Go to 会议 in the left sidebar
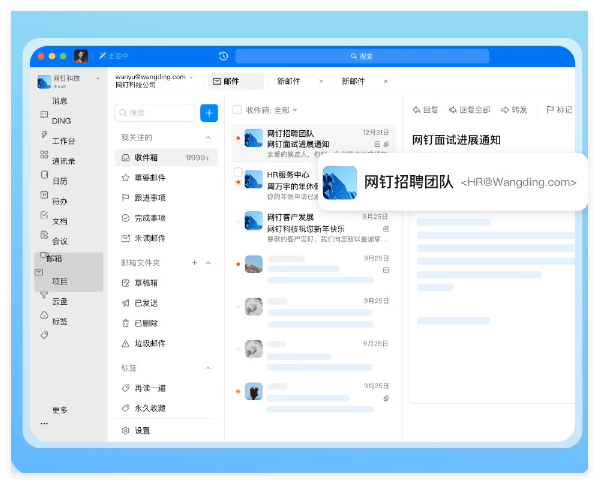The height and width of the screenshot is (484, 599). coord(60,241)
